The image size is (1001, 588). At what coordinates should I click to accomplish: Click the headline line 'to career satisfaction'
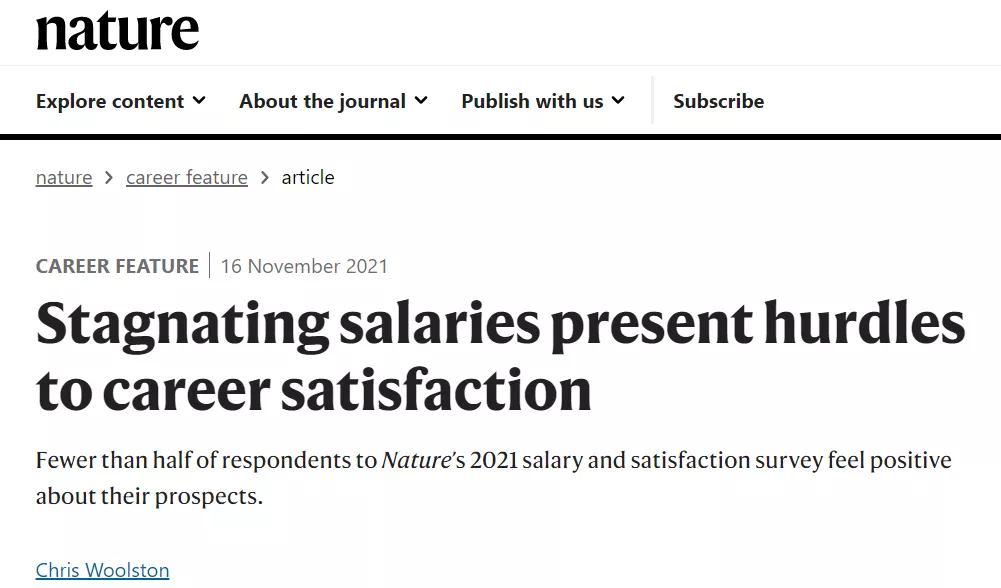click(x=313, y=389)
